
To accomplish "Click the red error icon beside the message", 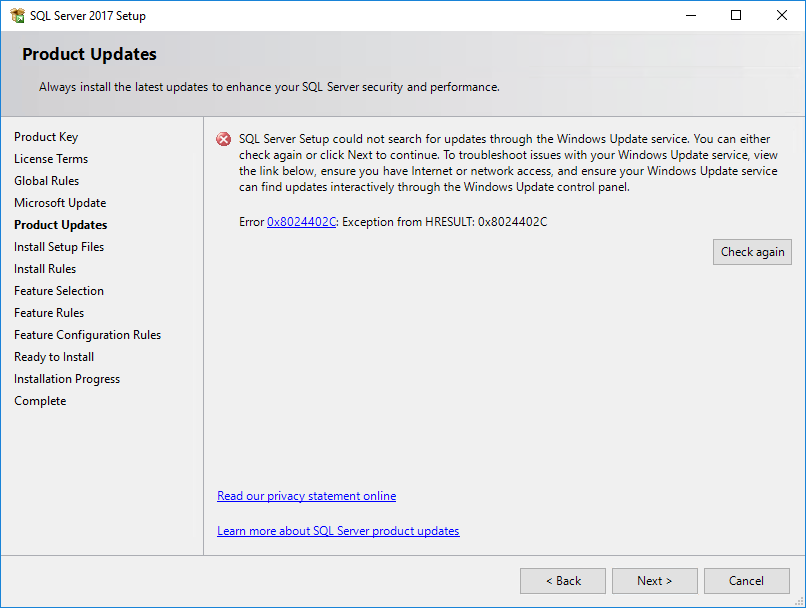I will click(x=224, y=139).
